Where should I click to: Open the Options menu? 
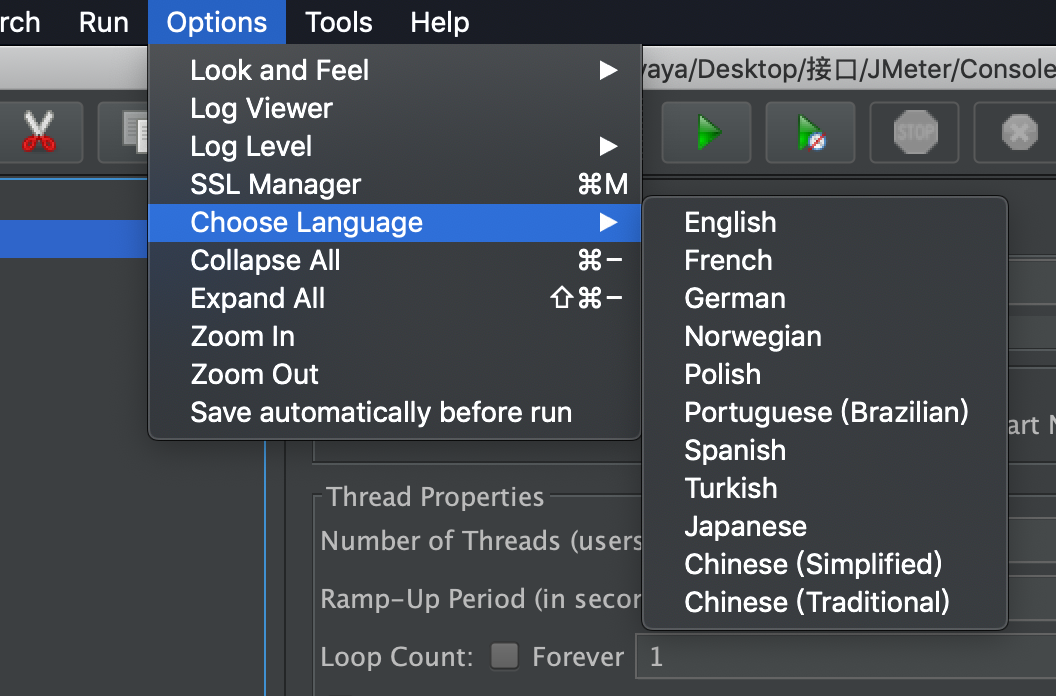[x=217, y=22]
